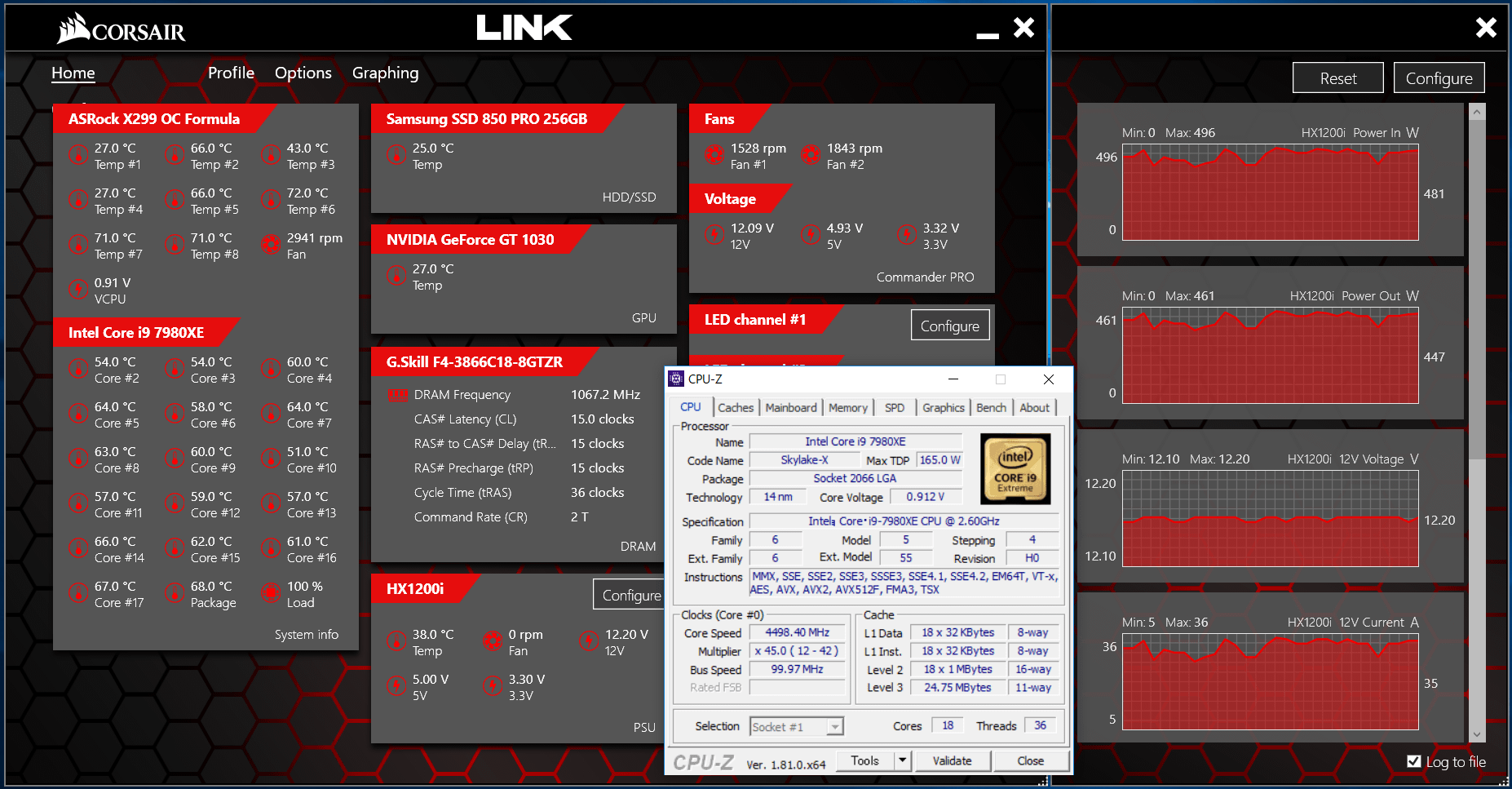Select the Commander PRO 3.3V voltage icon
Viewport: 1512px width, 789px height.
tap(906, 234)
